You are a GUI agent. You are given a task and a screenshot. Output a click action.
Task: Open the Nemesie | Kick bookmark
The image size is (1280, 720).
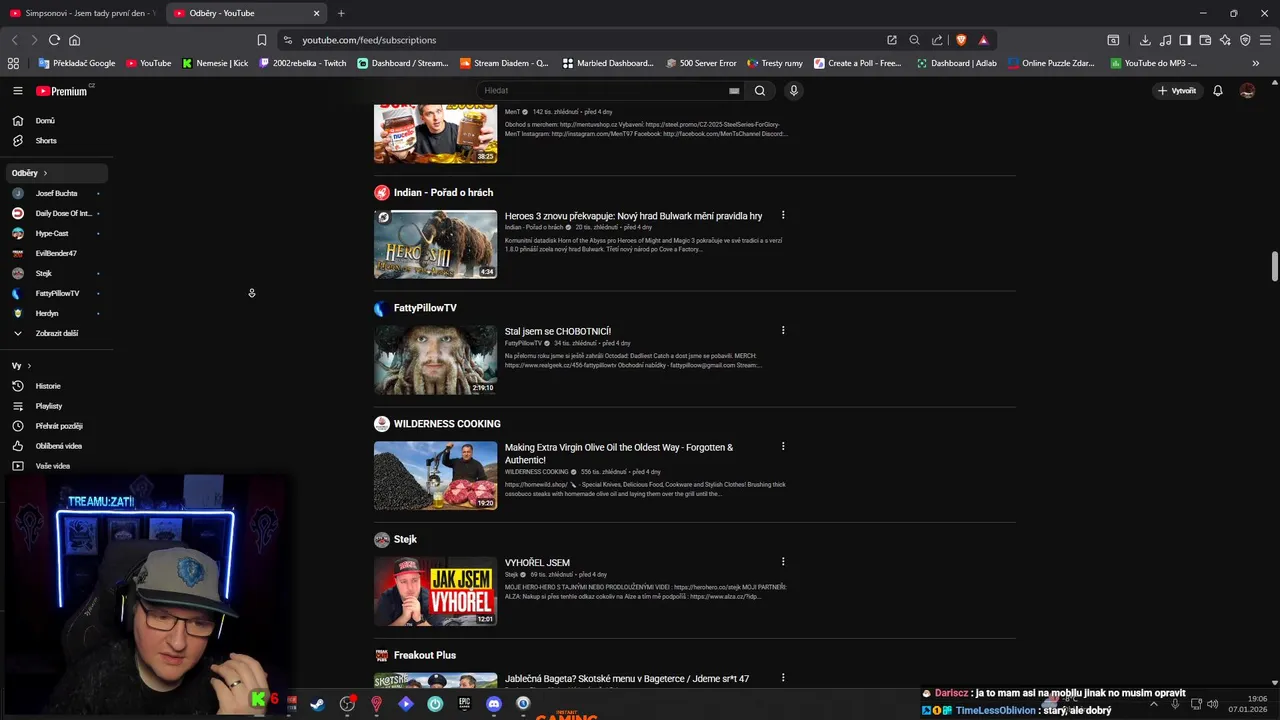tap(216, 63)
